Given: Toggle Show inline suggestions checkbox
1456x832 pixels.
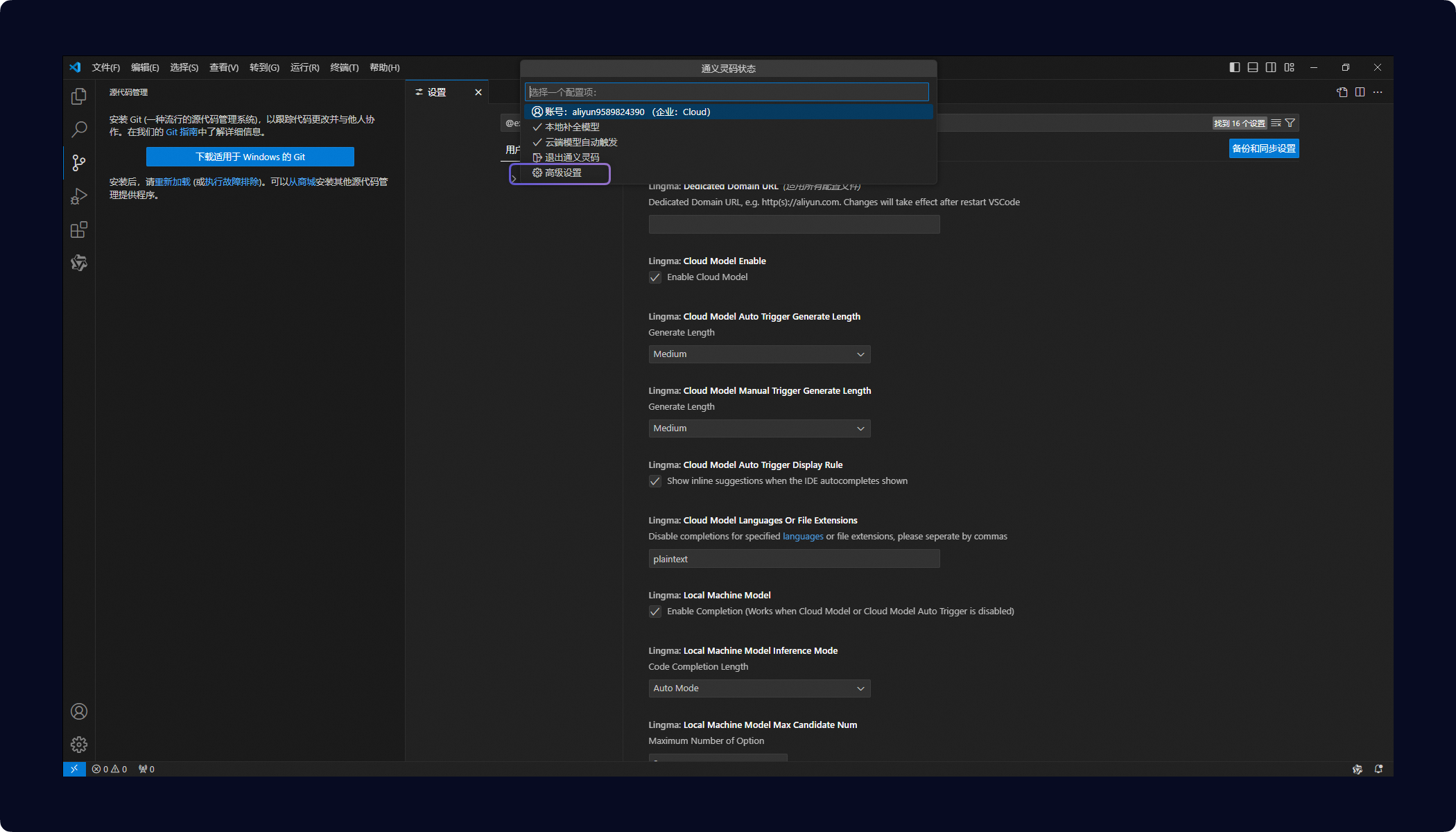Looking at the screenshot, I should point(655,481).
